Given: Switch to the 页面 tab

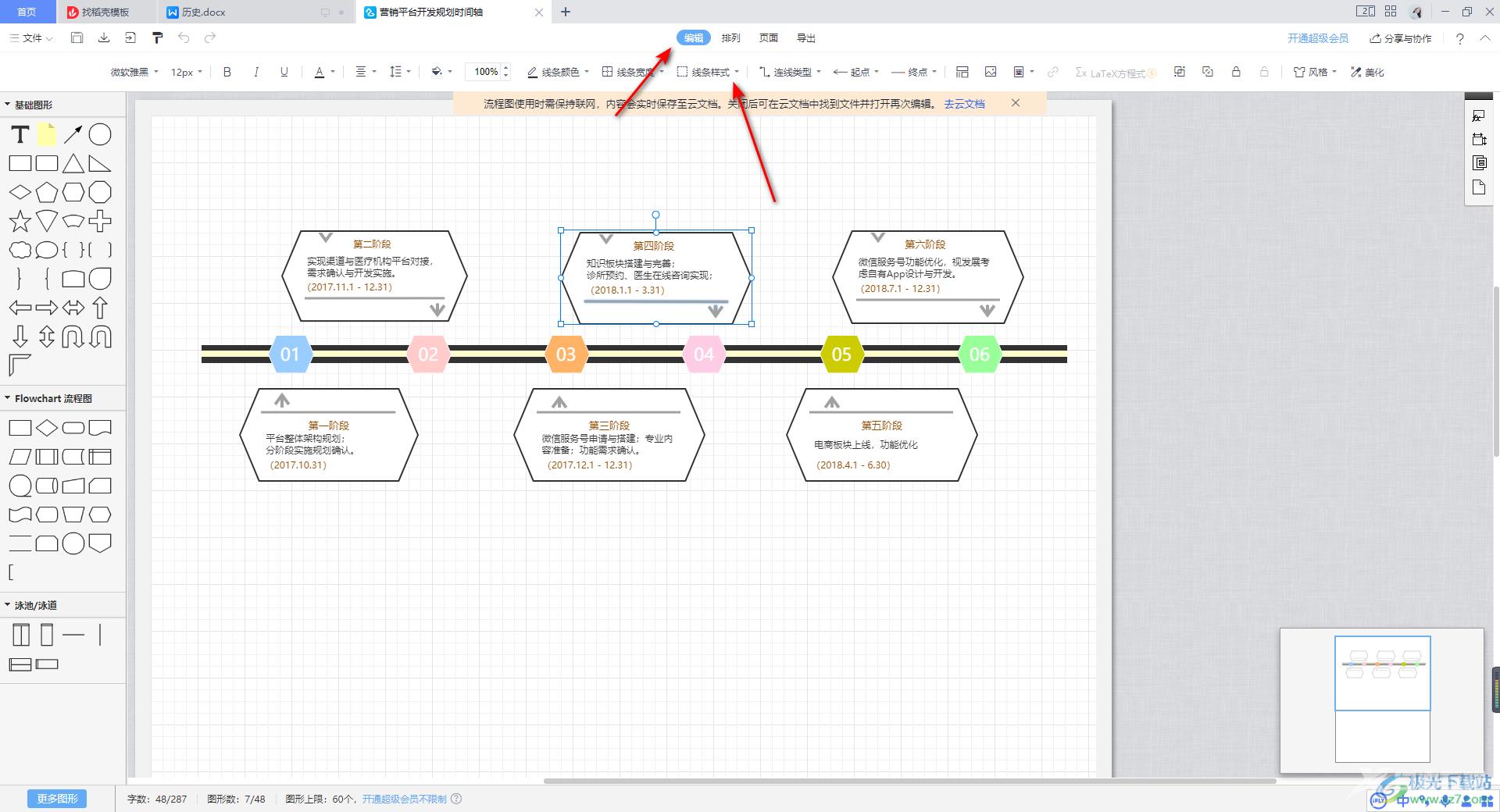Looking at the screenshot, I should pos(769,37).
